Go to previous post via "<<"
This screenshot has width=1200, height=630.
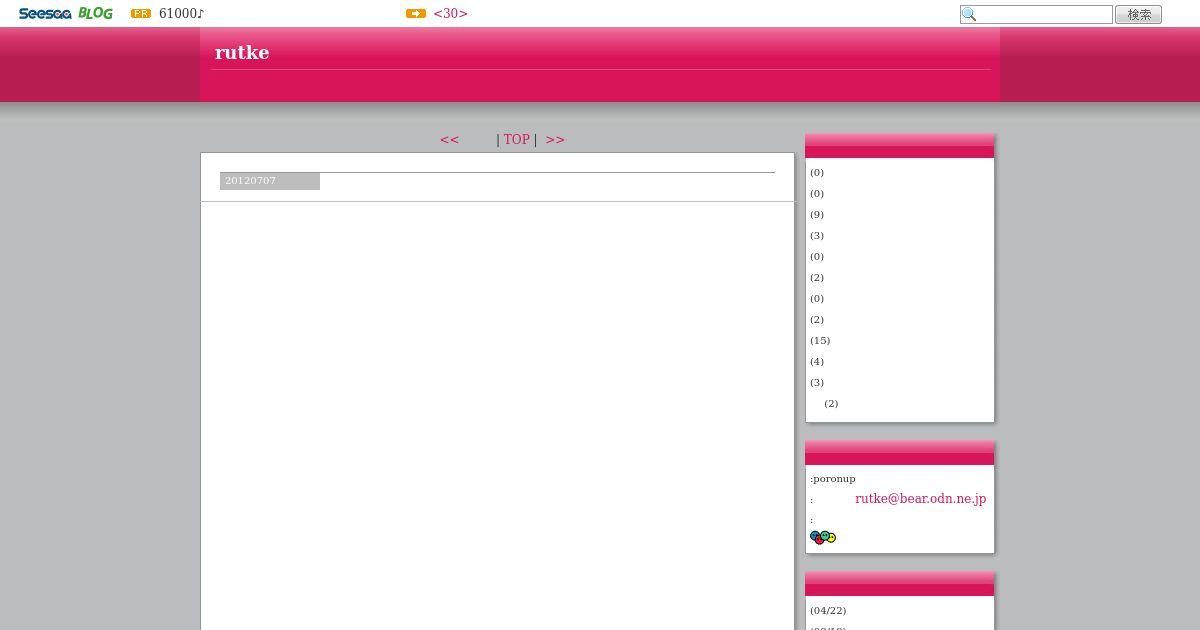[x=450, y=140]
